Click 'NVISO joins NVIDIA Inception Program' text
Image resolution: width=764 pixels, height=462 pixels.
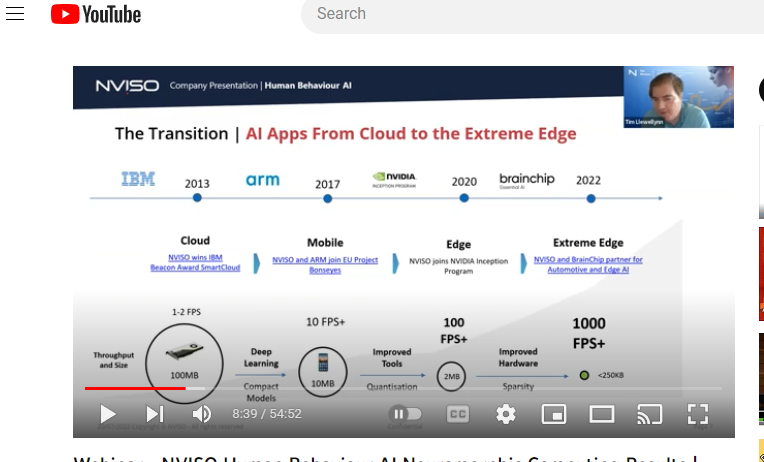[x=458, y=266]
